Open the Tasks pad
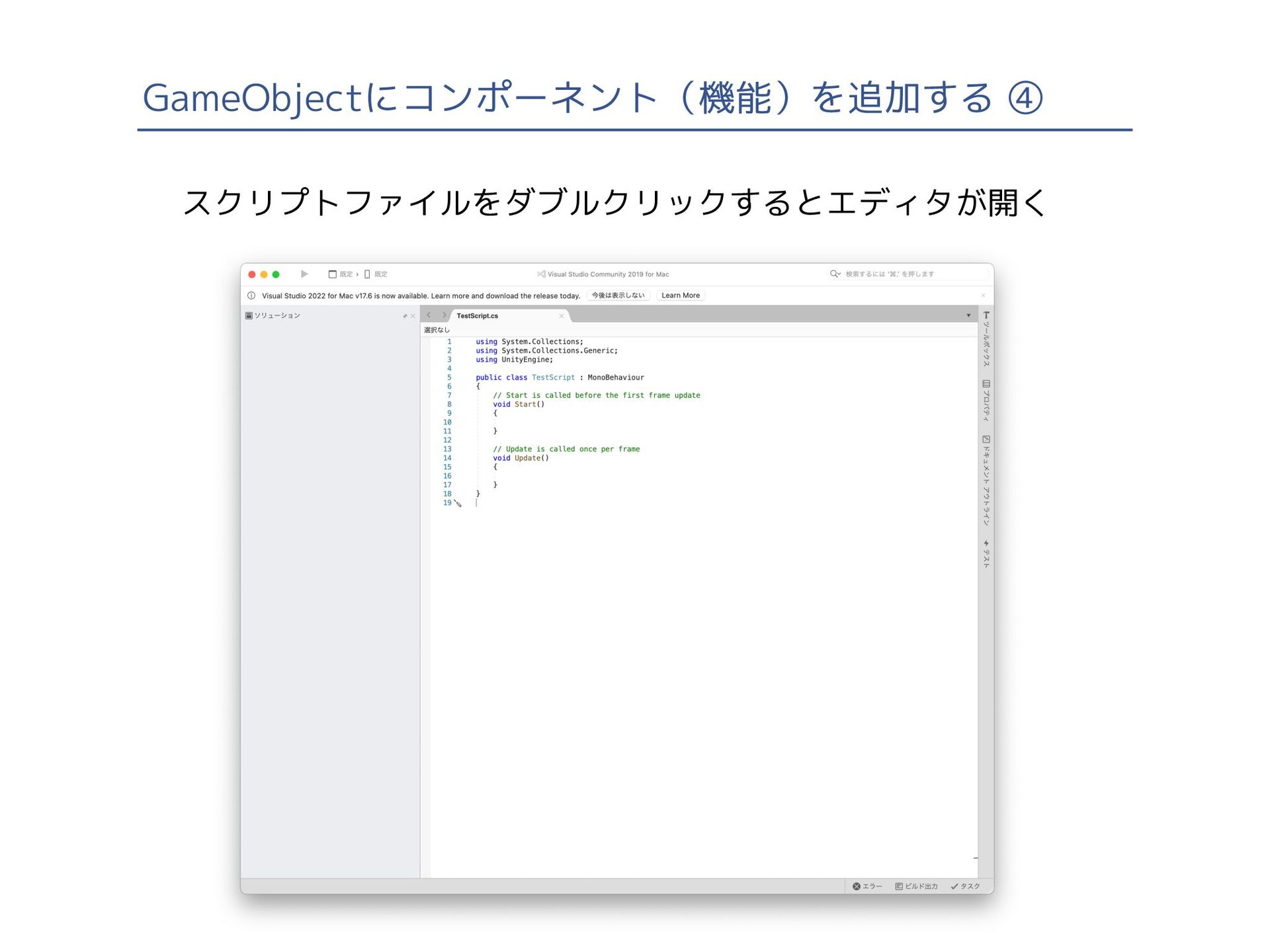The width and height of the screenshot is (1270, 952). tap(965, 886)
